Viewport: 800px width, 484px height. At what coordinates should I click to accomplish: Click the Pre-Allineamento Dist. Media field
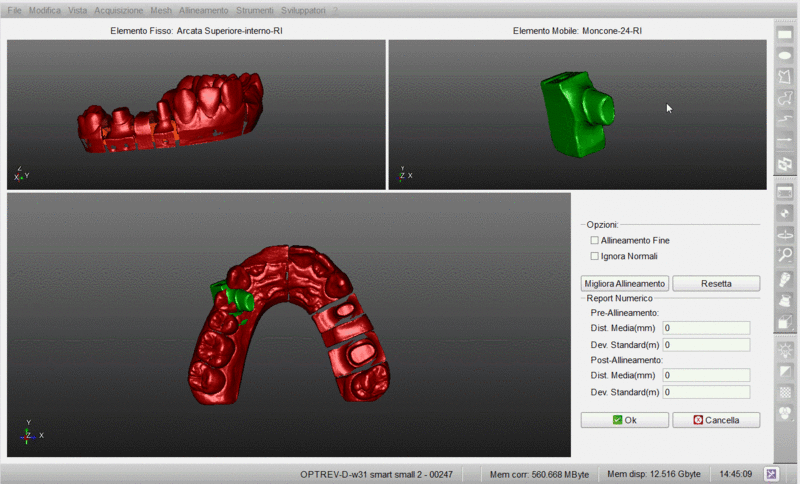pos(706,327)
